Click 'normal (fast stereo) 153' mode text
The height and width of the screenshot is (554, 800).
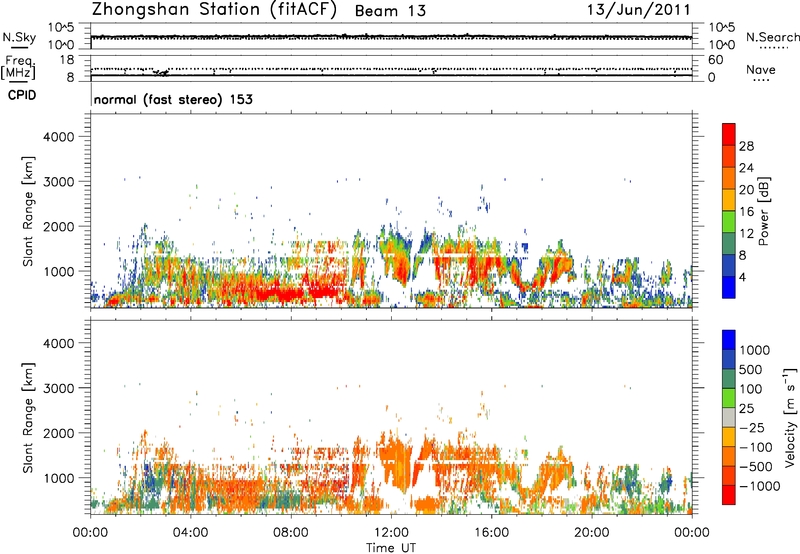[173, 99]
